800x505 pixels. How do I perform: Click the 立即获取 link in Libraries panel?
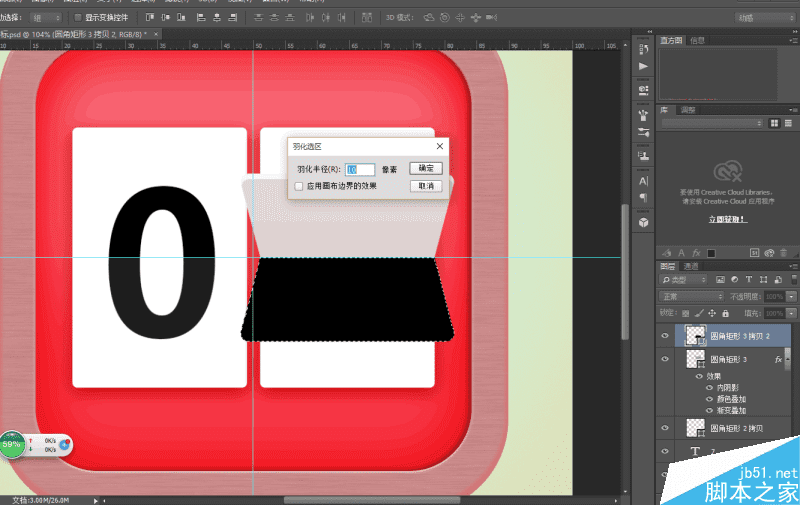click(x=727, y=218)
